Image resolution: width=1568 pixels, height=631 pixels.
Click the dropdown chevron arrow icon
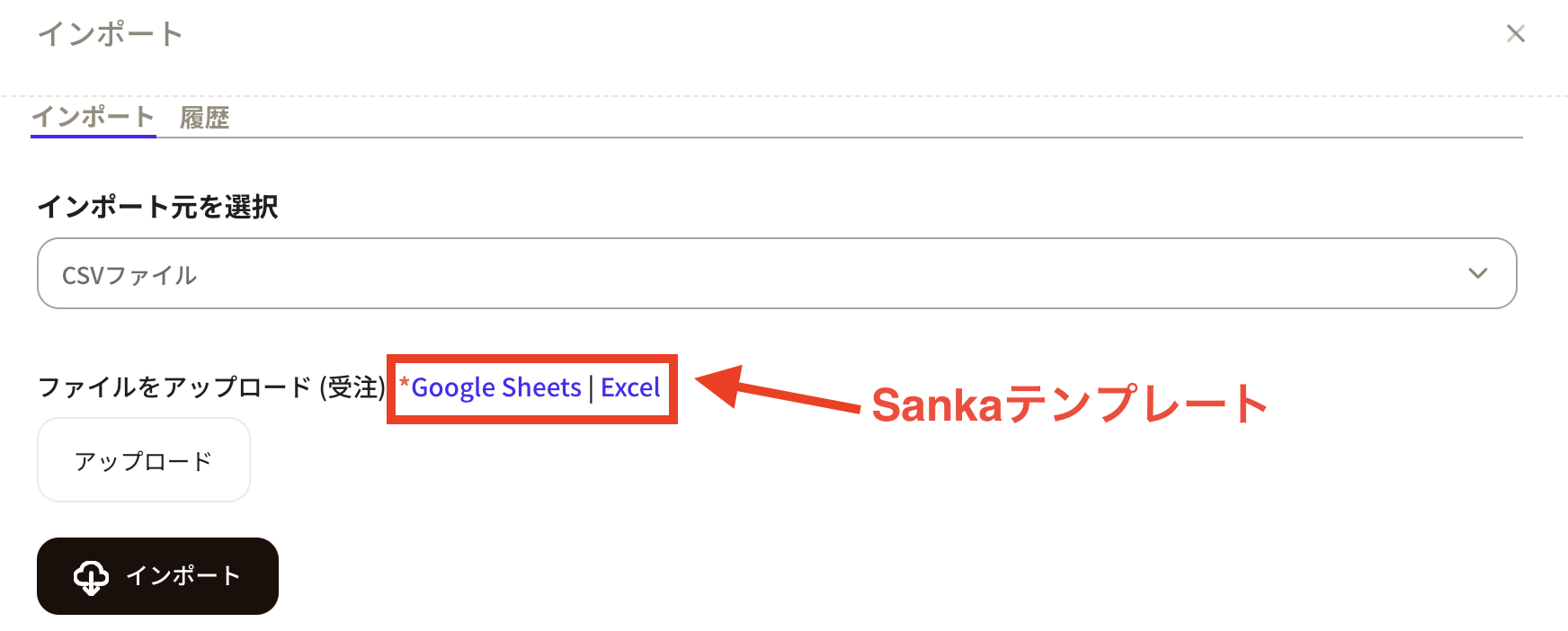click(x=1477, y=273)
